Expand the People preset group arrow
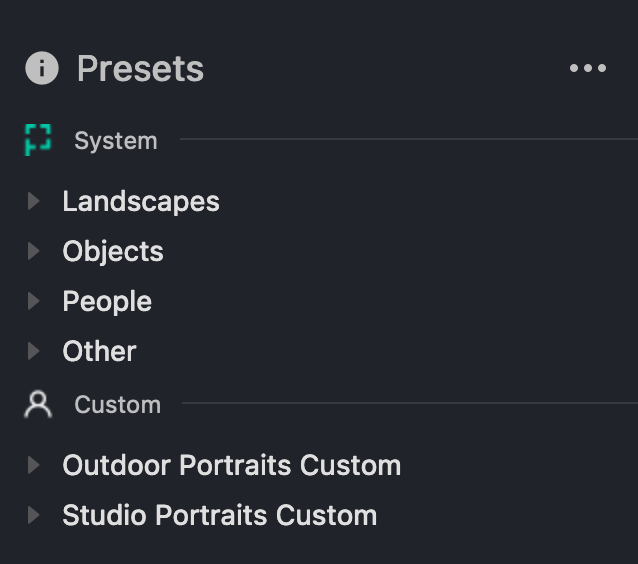Viewport: 638px width, 564px height. 34,301
